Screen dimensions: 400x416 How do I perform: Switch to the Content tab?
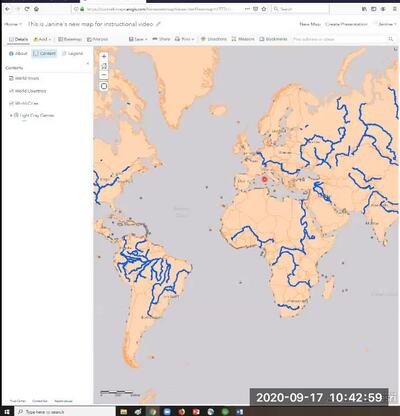[x=44, y=53]
